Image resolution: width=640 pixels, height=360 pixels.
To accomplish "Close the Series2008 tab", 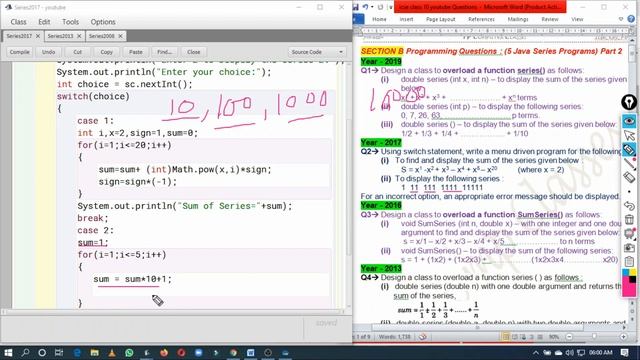I will tap(120, 36).
